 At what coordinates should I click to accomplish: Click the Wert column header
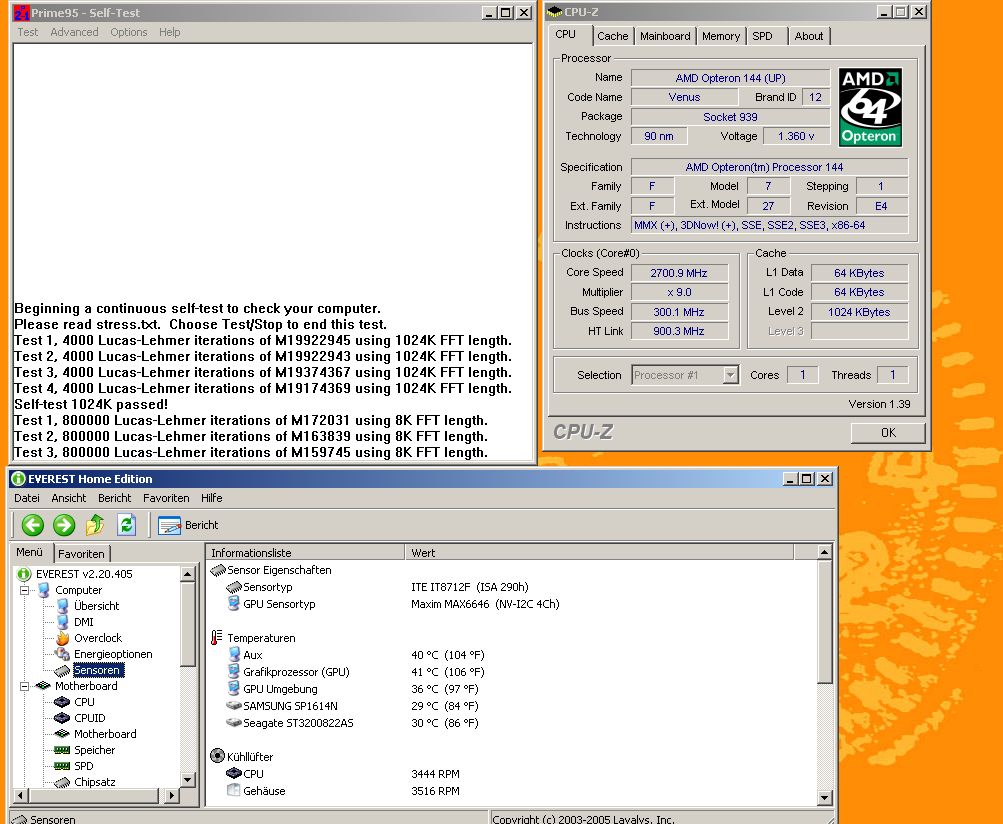point(599,553)
